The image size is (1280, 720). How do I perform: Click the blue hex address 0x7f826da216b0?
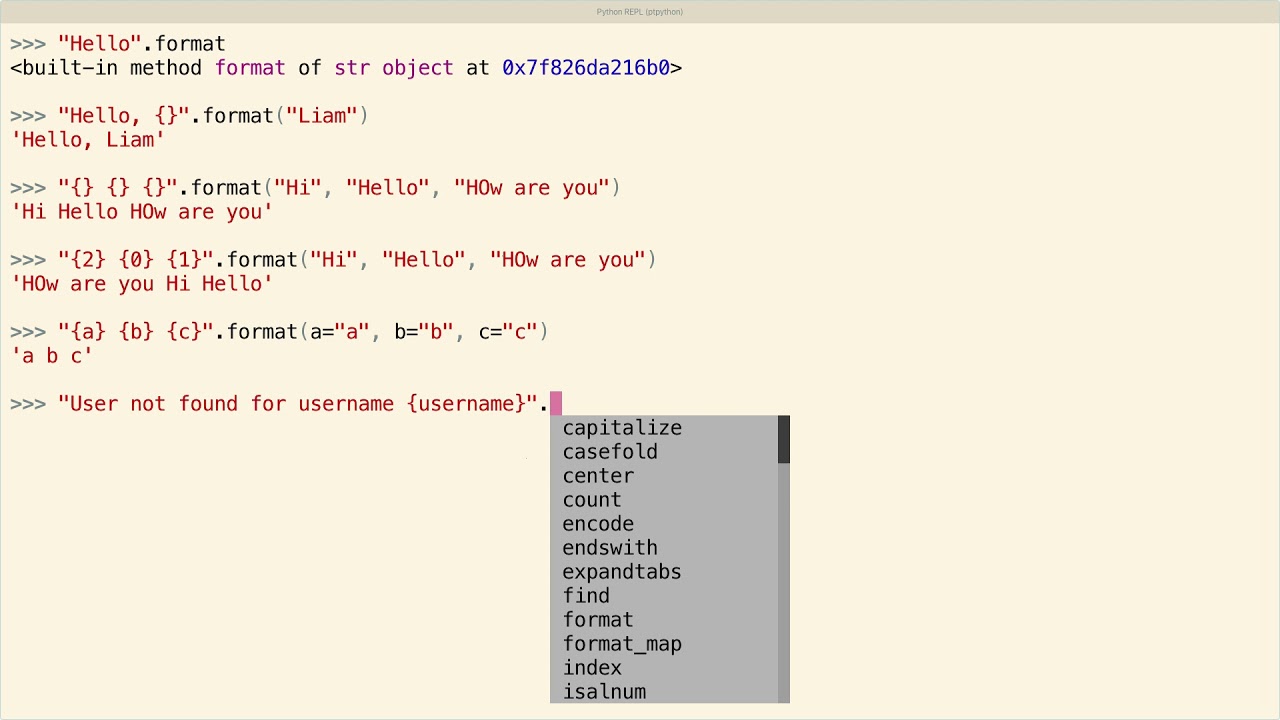(x=586, y=68)
